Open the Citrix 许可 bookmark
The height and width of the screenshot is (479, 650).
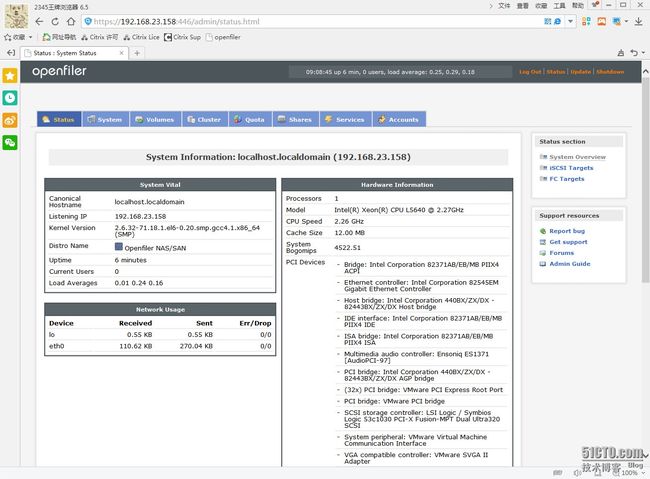[99, 37]
